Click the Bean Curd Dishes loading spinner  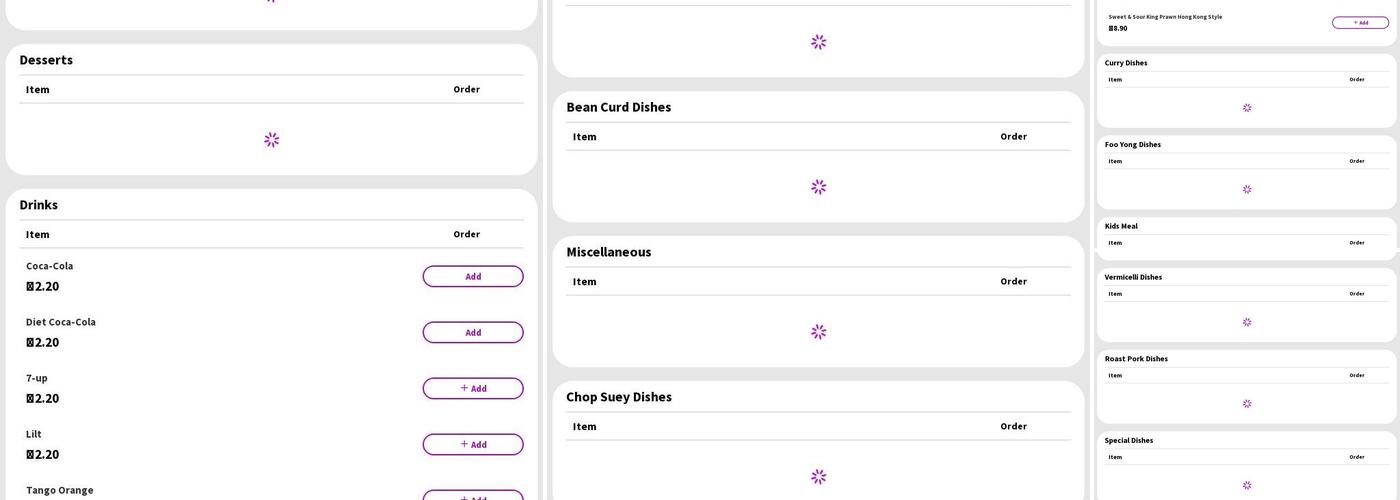pyautogui.click(x=819, y=187)
